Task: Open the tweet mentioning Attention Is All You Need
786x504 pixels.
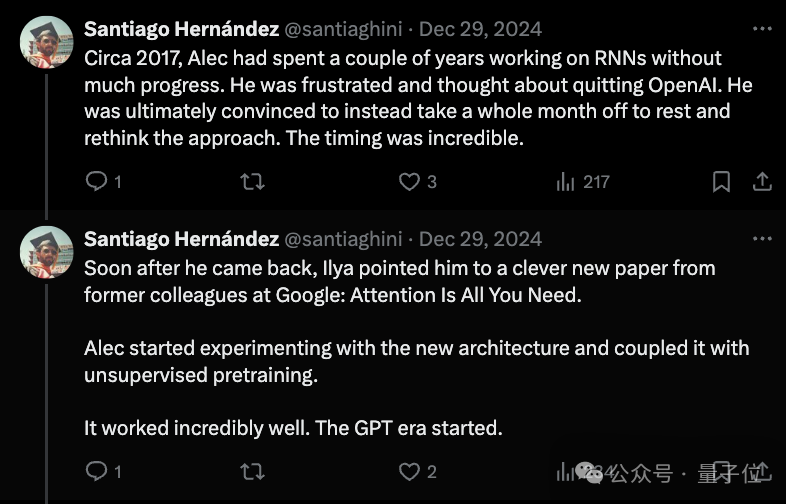Action: (x=417, y=348)
